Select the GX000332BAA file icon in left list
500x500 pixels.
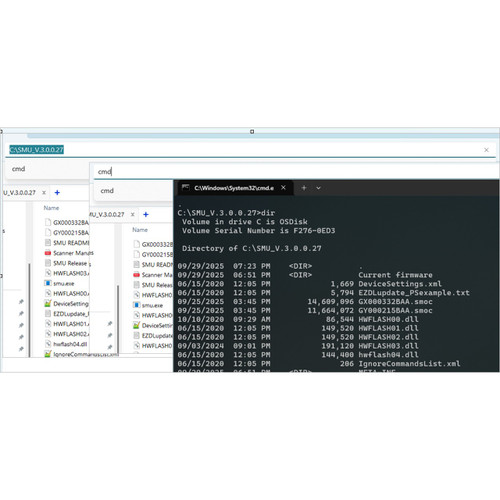pos(48,222)
